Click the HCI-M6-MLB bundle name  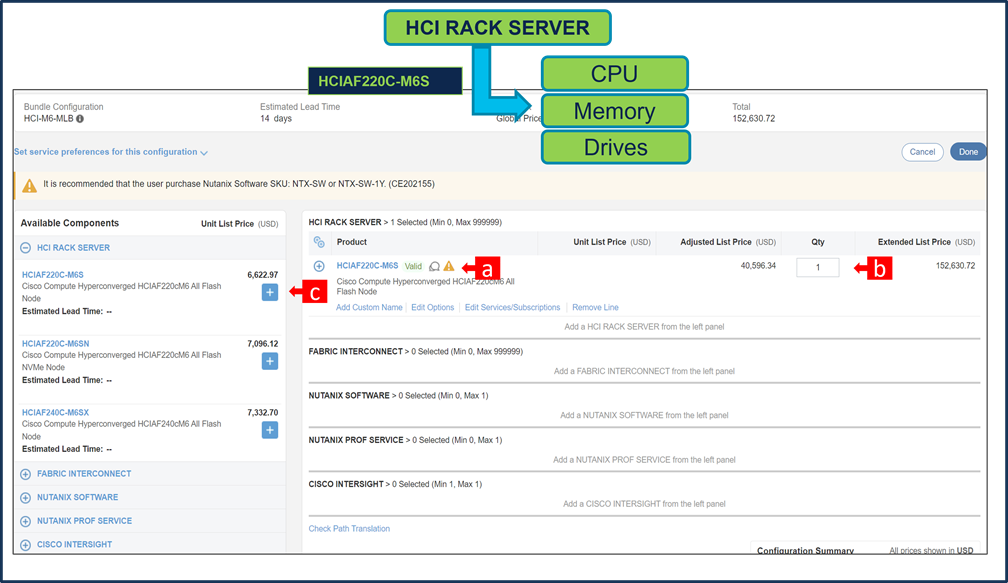(48, 119)
